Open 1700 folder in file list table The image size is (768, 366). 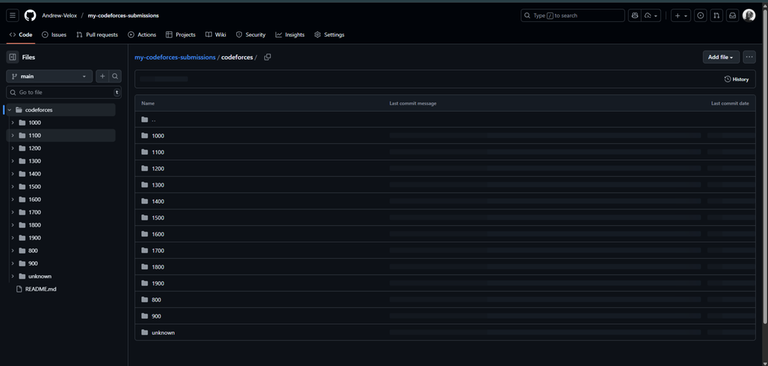[158, 251]
